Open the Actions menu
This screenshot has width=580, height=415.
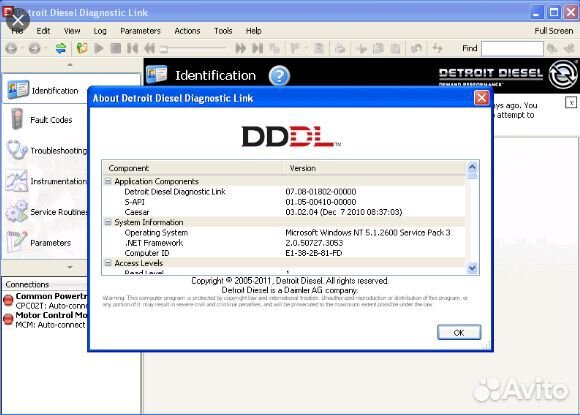pyautogui.click(x=187, y=31)
